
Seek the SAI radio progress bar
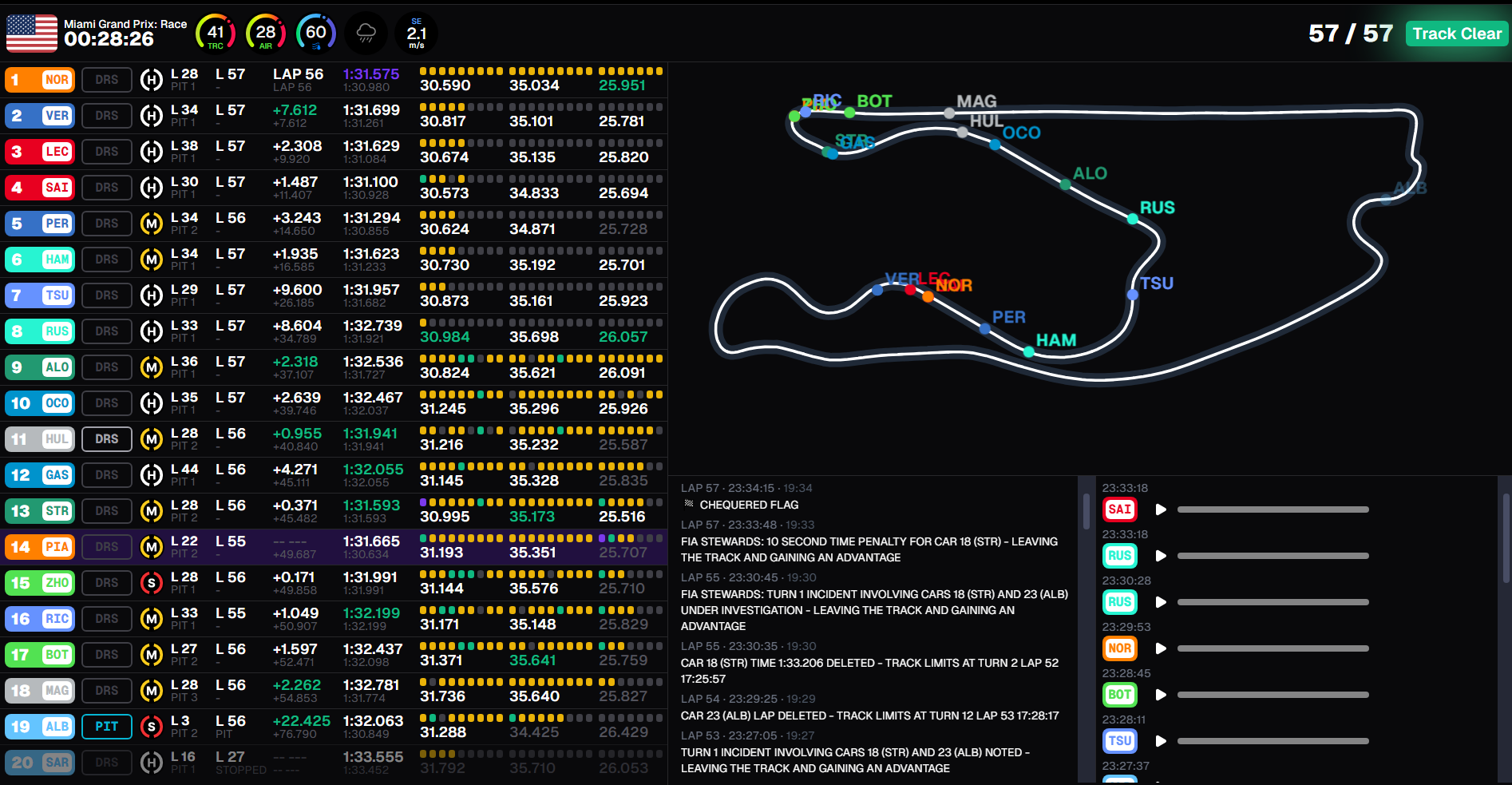click(x=1273, y=509)
